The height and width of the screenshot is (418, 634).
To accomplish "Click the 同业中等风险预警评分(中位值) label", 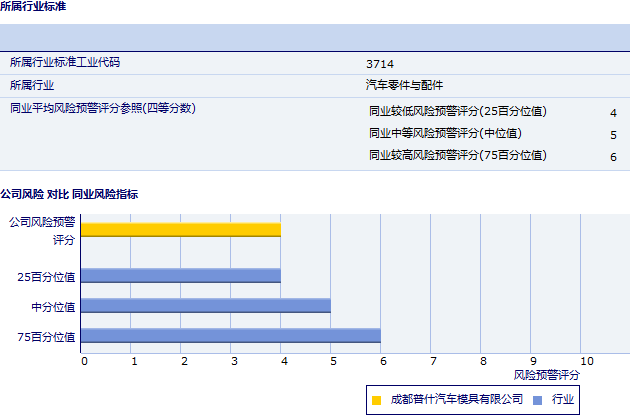I will point(445,133).
